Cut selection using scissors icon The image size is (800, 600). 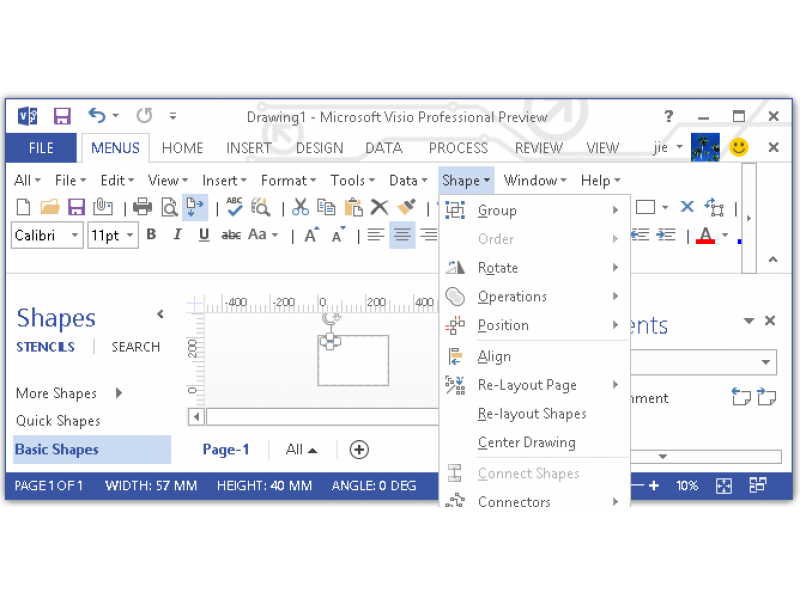pyautogui.click(x=301, y=207)
